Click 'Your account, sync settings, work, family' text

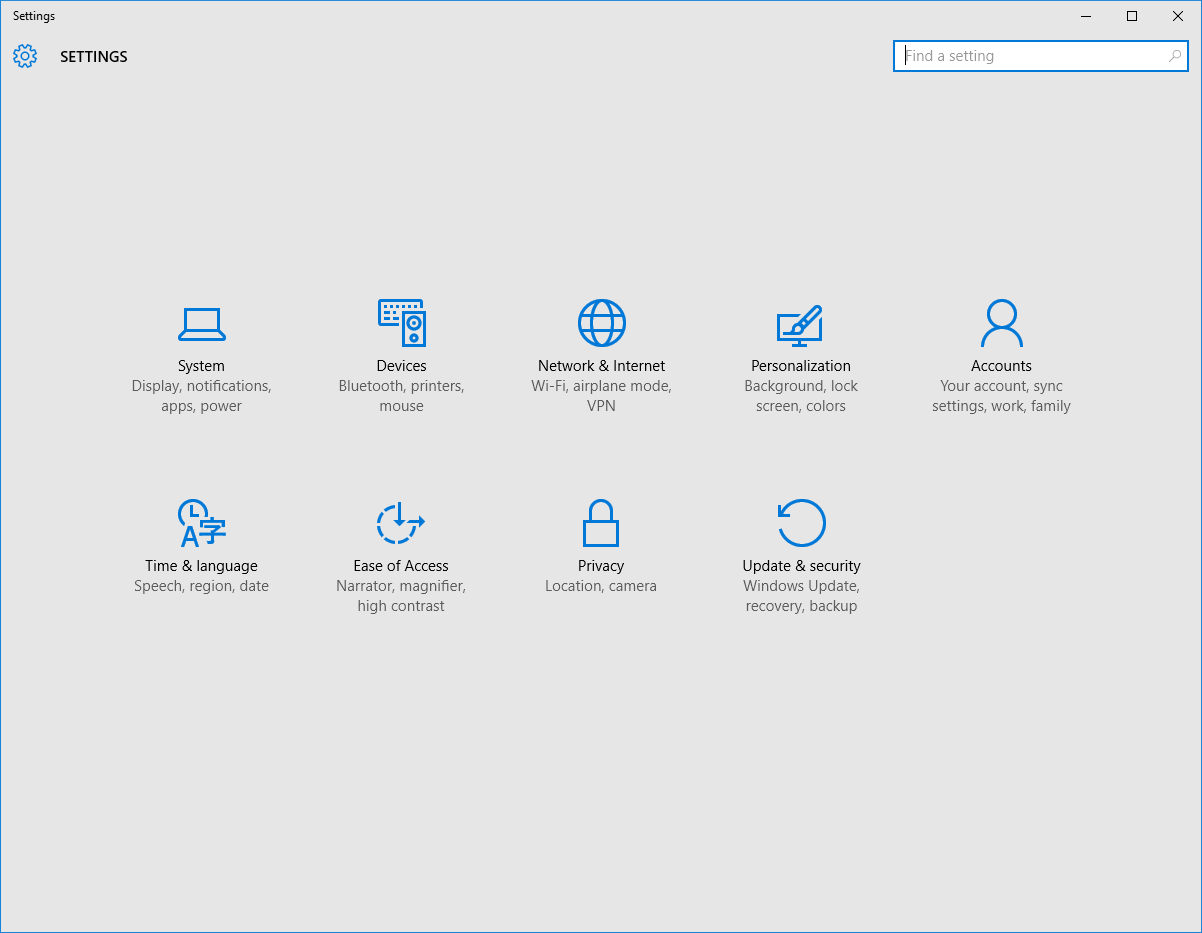coord(1001,396)
